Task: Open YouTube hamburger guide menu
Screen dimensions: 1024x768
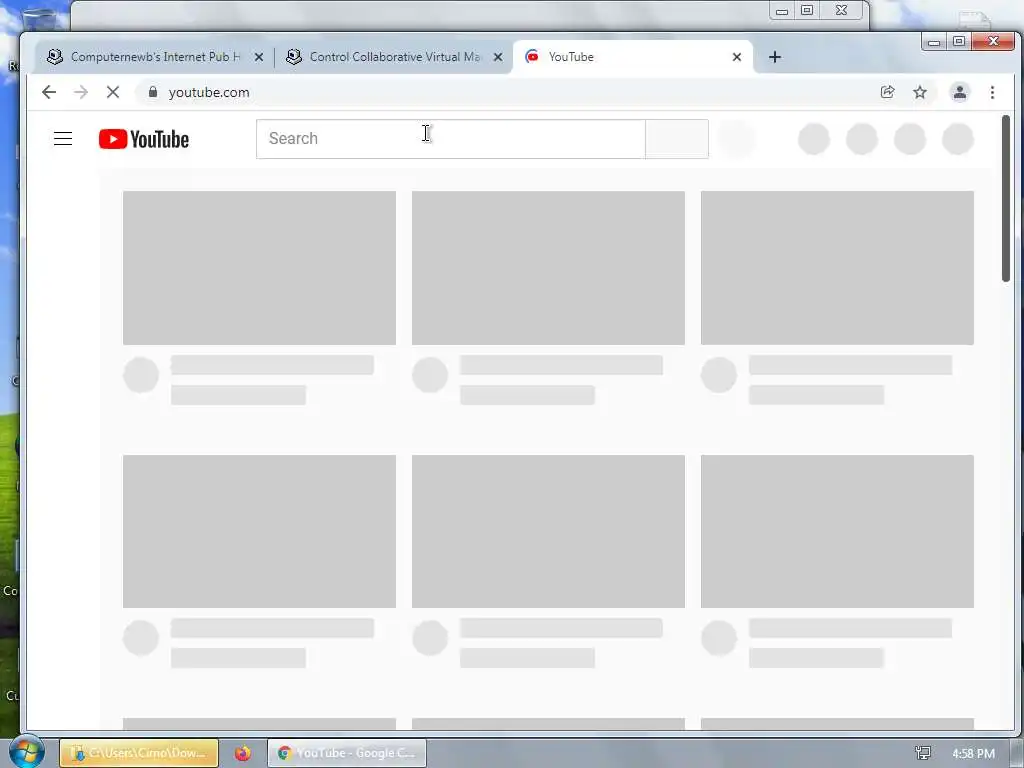Action: (63, 138)
